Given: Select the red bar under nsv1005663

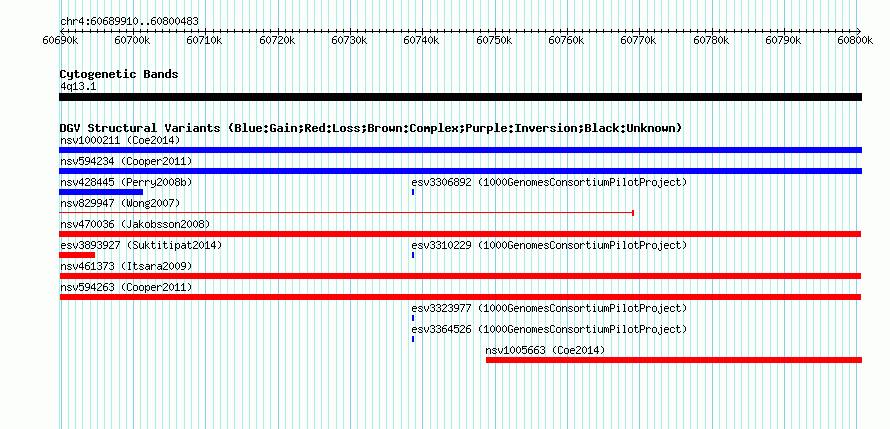Looking at the screenshot, I should click(x=674, y=360).
